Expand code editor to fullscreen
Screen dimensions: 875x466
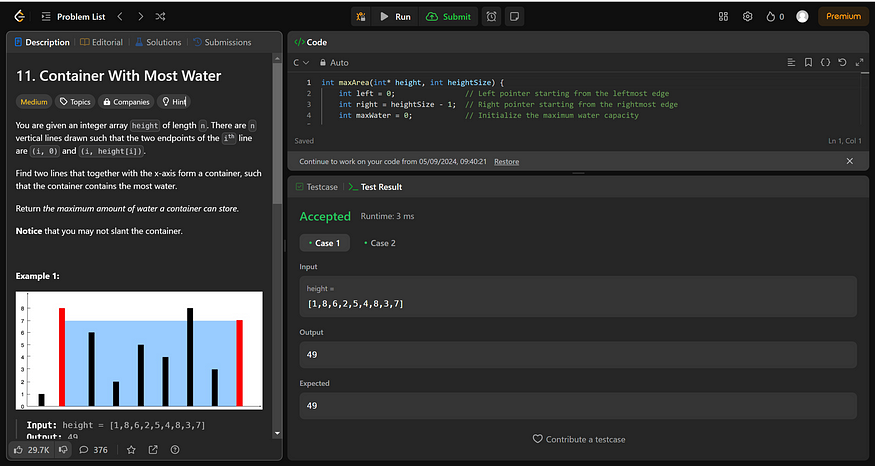[859, 63]
